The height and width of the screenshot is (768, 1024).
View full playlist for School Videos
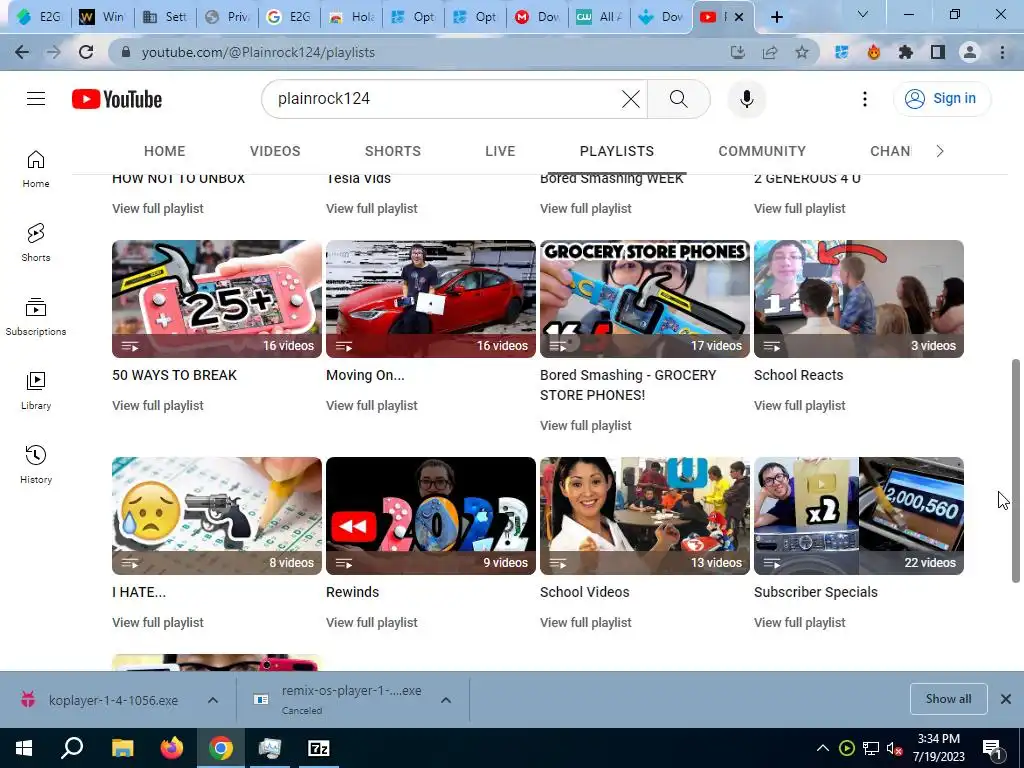(586, 622)
